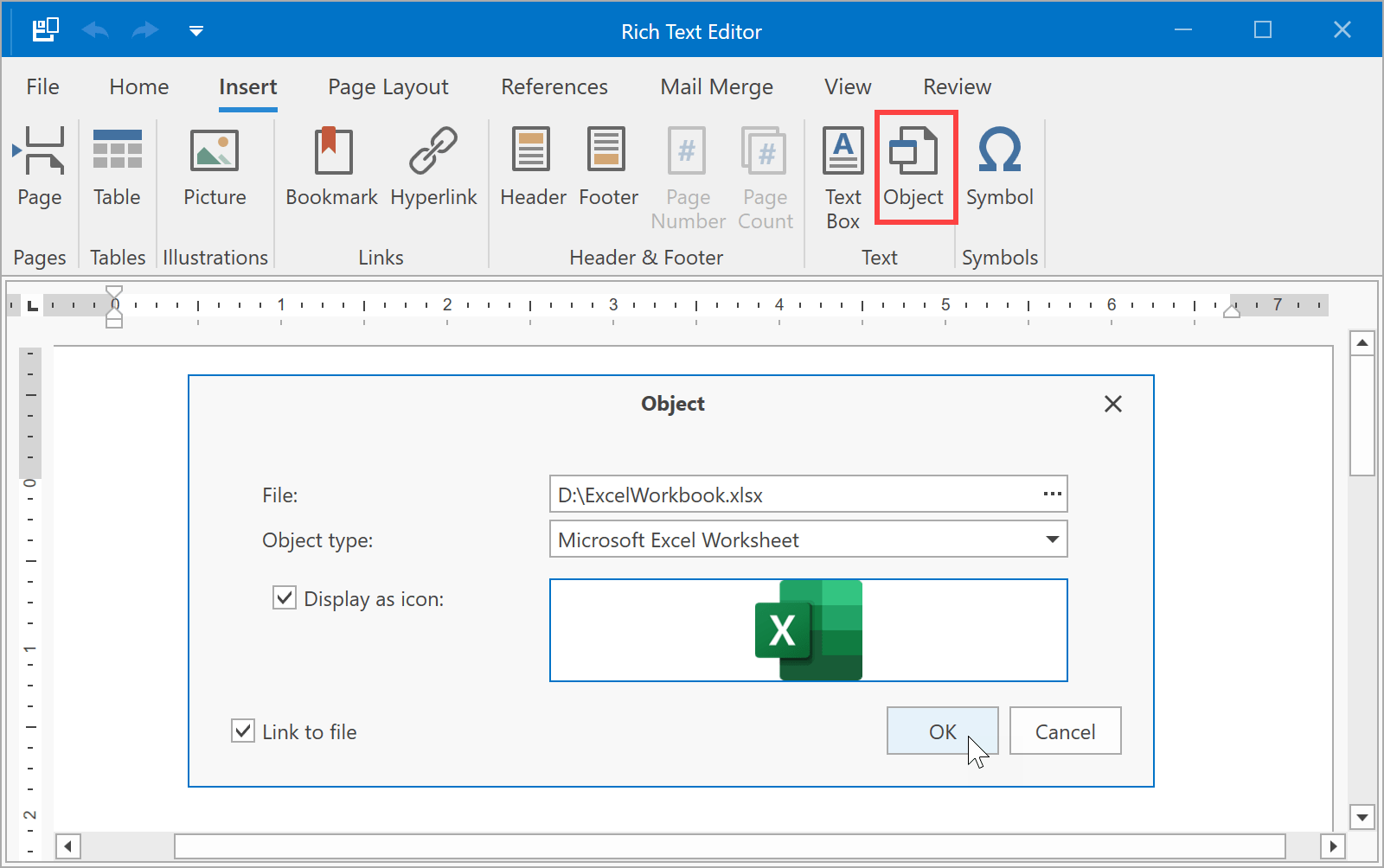Select the Insert tab
This screenshot has height=868, width=1384.
(248, 86)
